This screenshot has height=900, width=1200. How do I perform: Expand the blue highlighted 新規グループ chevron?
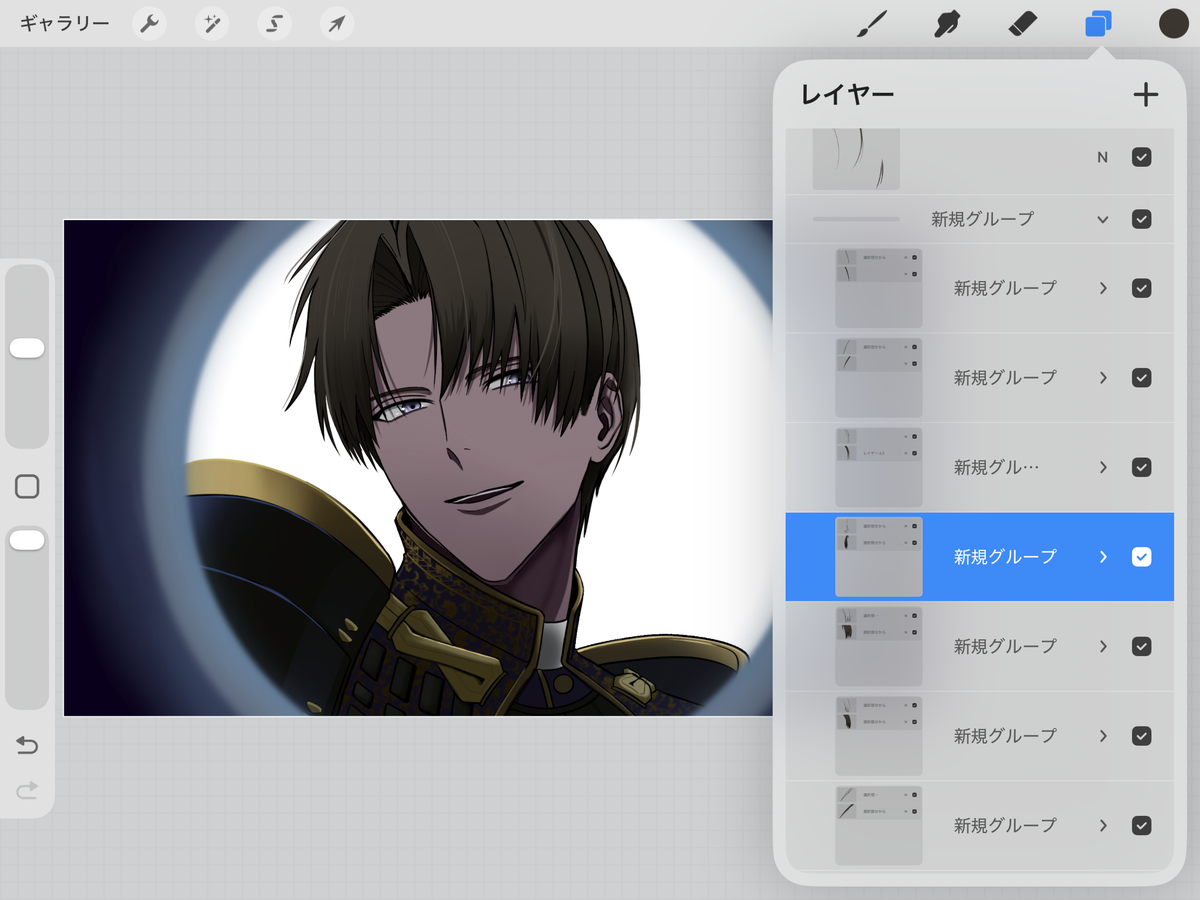click(x=1103, y=557)
